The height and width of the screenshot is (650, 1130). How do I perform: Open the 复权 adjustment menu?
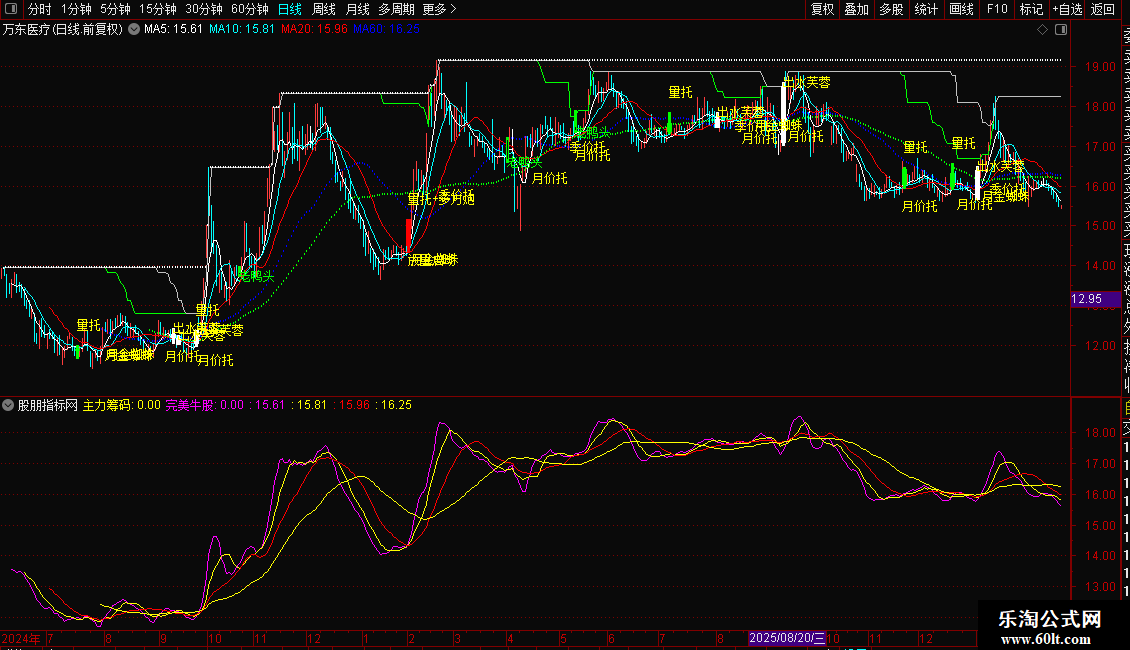point(822,9)
